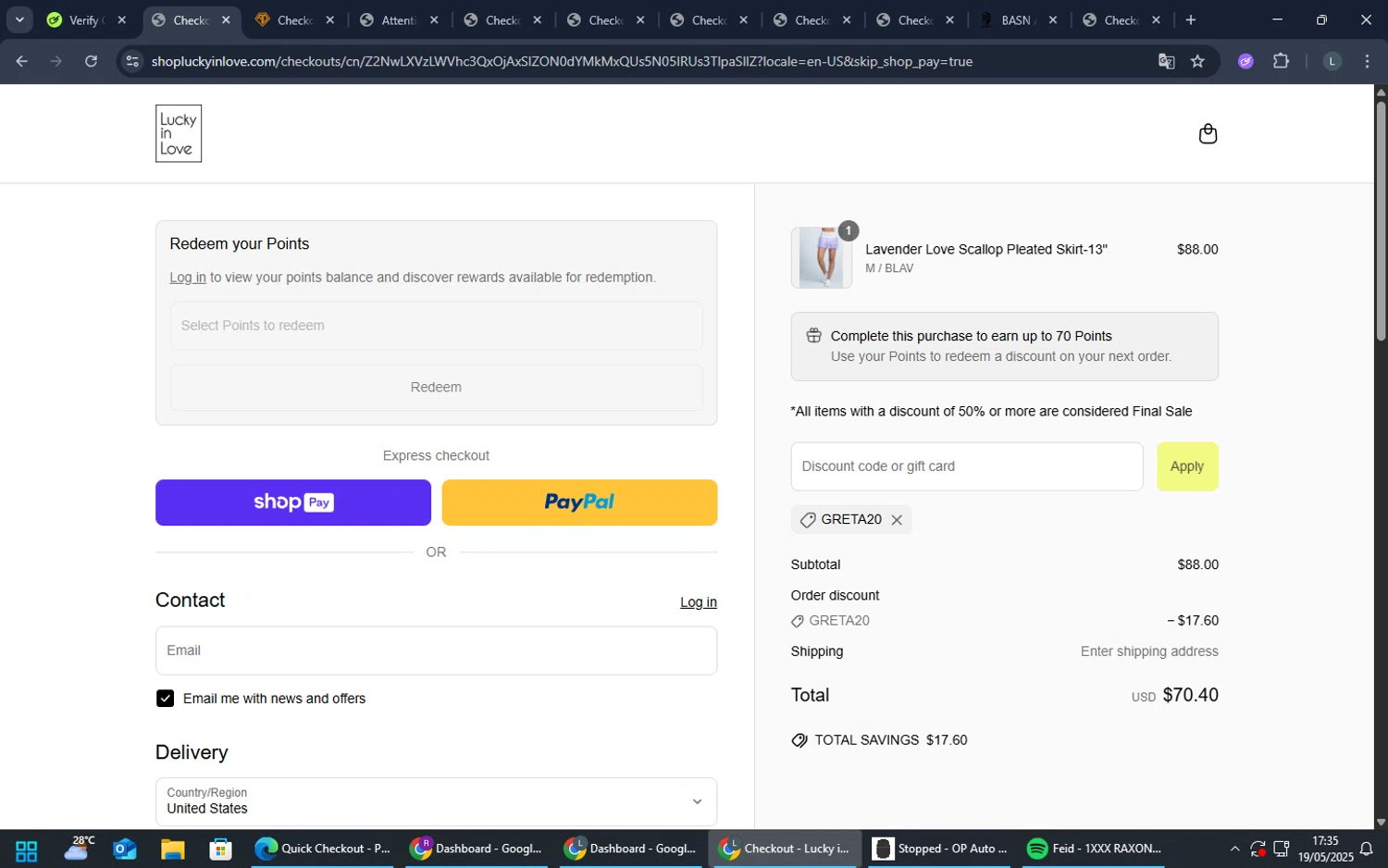The height and width of the screenshot is (868, 1388).
Task: Click the Log in link beside Contact
Action: click(x=699, y=602)
